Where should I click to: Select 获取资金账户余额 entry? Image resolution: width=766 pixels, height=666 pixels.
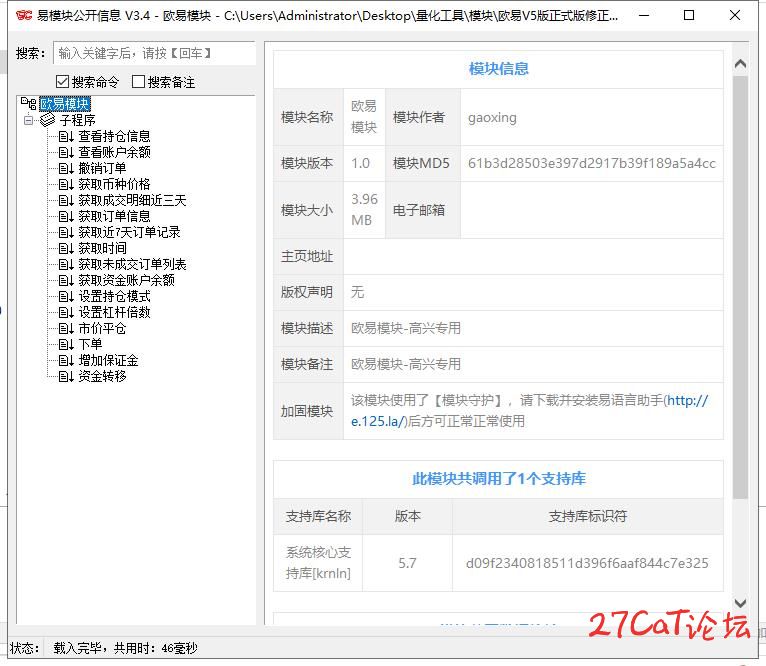point(127,280)
